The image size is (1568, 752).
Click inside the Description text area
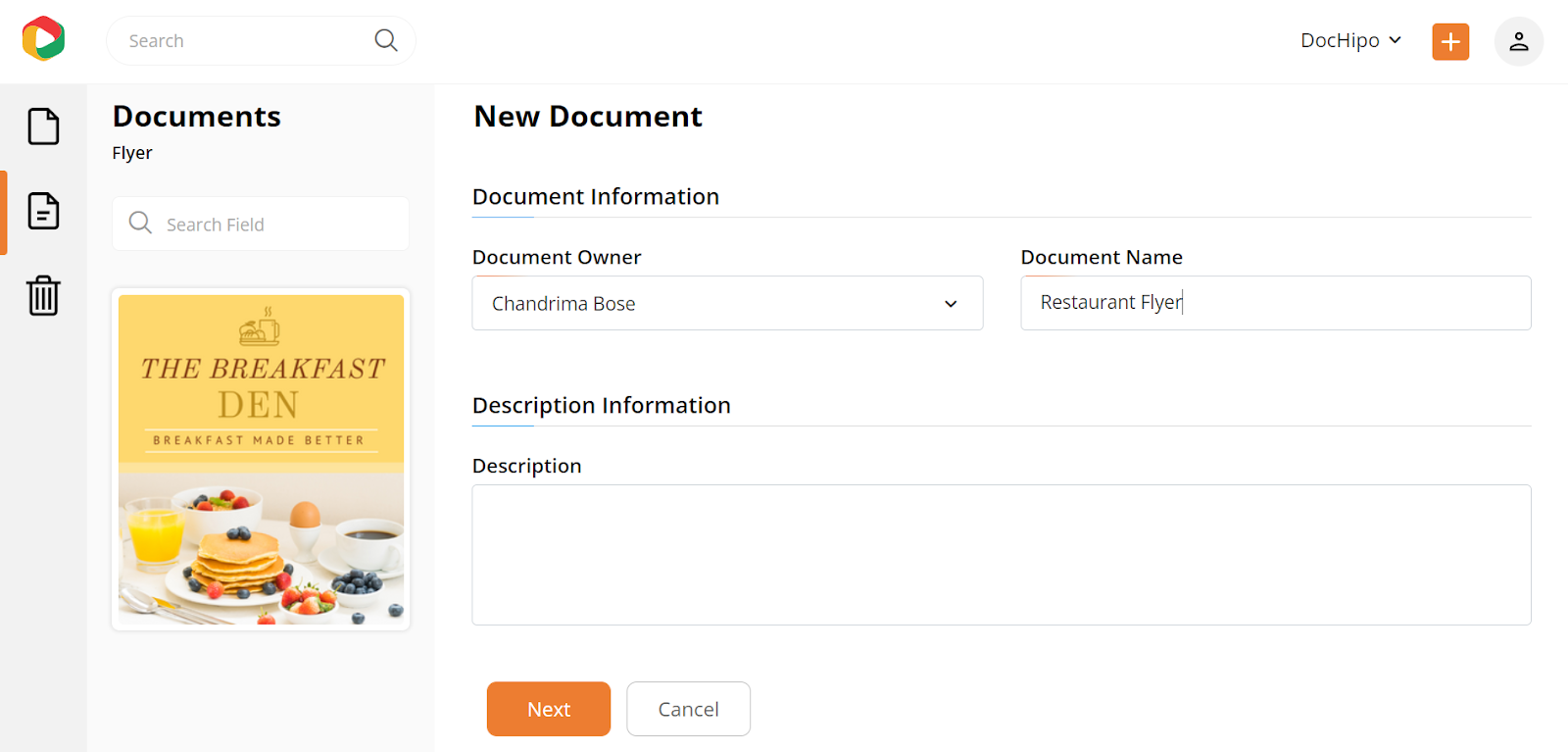(x=1002, y=555)
